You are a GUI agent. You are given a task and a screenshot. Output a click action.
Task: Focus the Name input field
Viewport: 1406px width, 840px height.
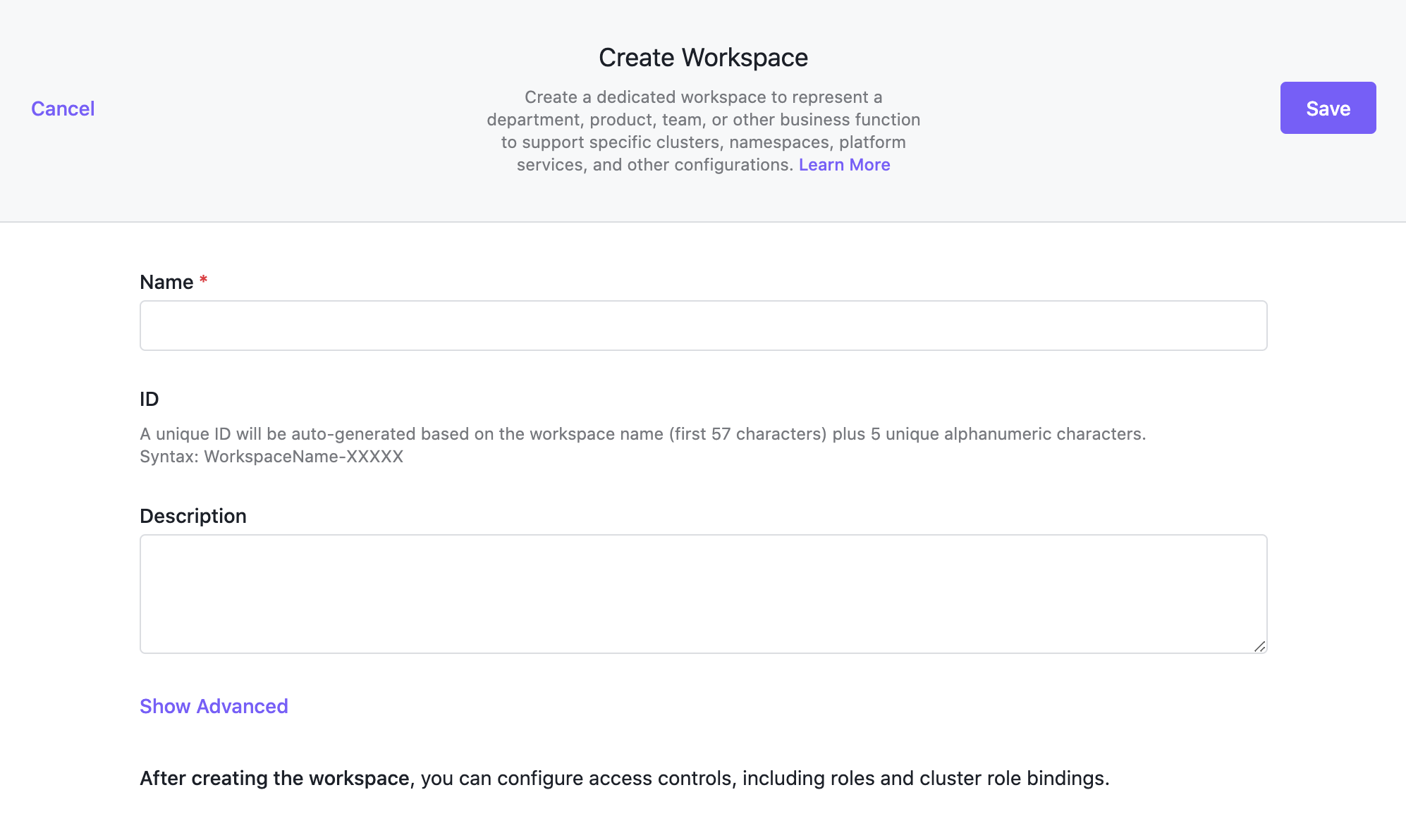tap(703, 326)
